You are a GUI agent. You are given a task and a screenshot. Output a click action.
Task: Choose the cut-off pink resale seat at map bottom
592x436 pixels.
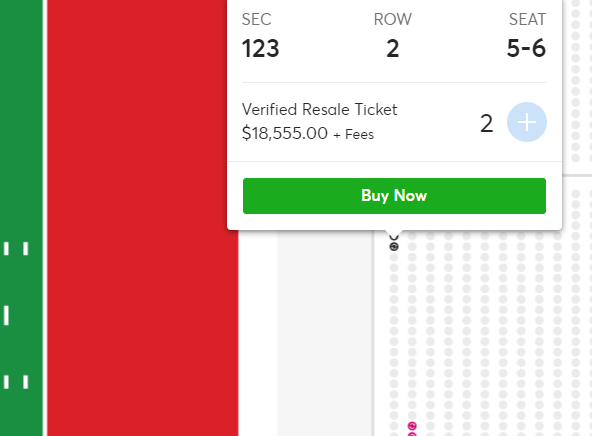[x=412, y=434]
